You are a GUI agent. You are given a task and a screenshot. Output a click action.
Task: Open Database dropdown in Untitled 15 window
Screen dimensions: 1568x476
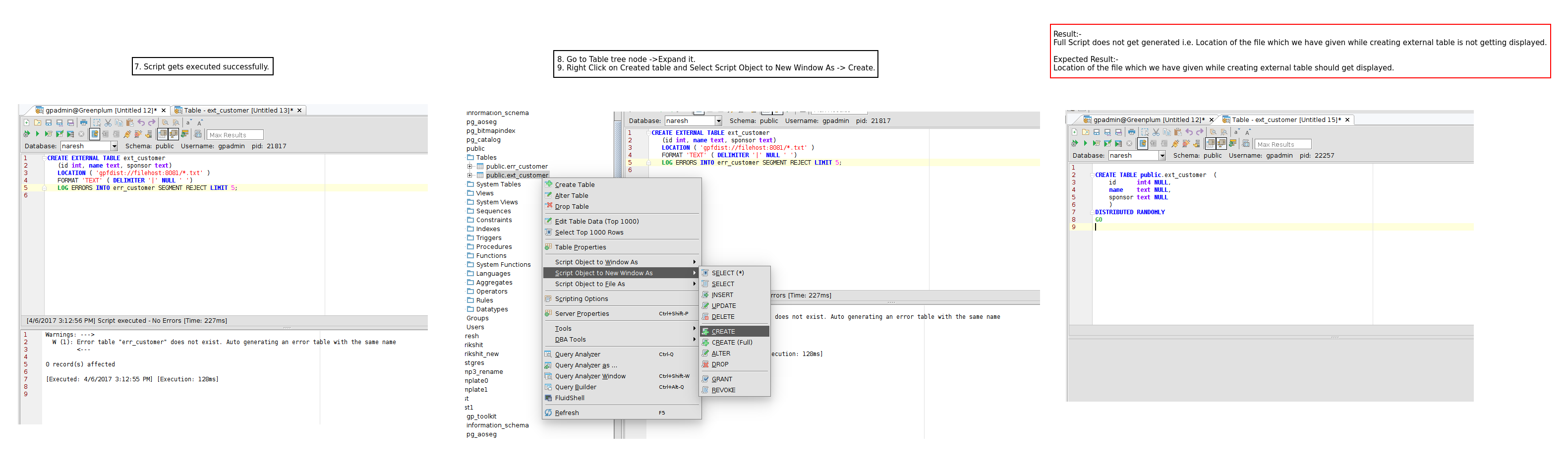pyautogui.click(x=1162, y=156)
